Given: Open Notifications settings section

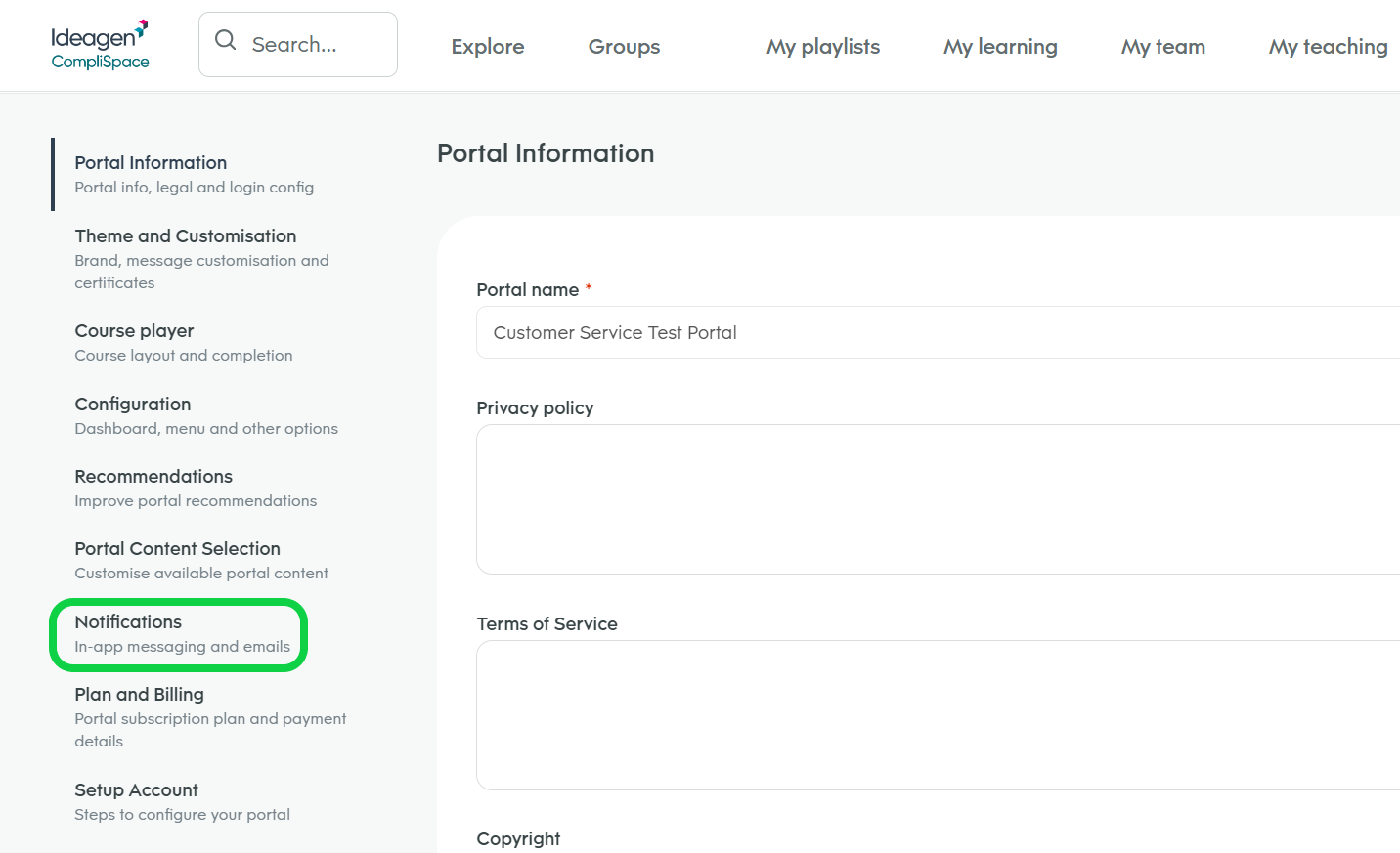Looking at the screenshot, I should coord(182,633).
